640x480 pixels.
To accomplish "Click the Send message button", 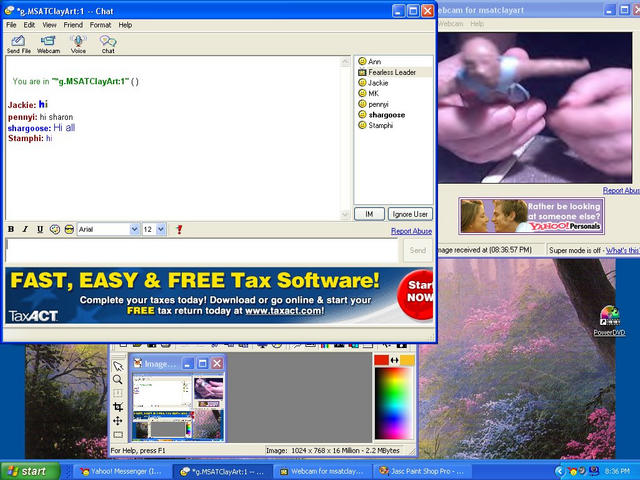I will [418, 250].
